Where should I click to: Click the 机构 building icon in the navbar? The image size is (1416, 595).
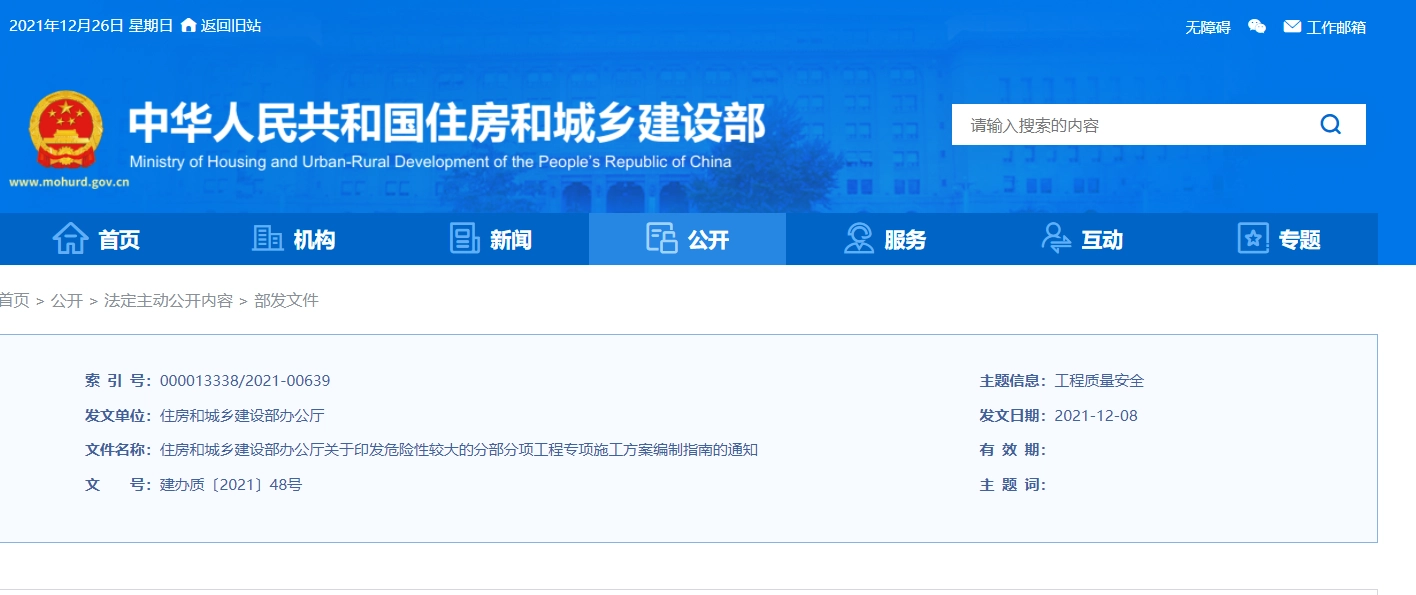pyautogui.click(x=266, y=239)
